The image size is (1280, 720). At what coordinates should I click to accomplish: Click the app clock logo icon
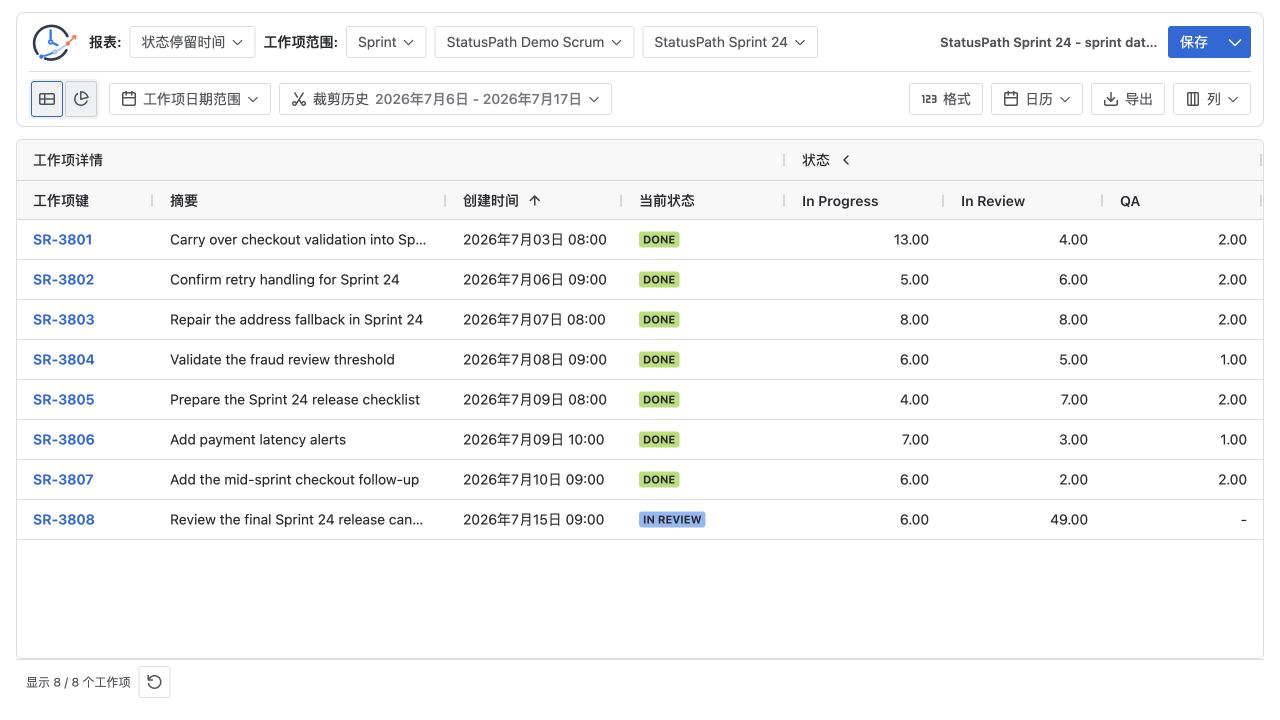[x=54, y=42]
